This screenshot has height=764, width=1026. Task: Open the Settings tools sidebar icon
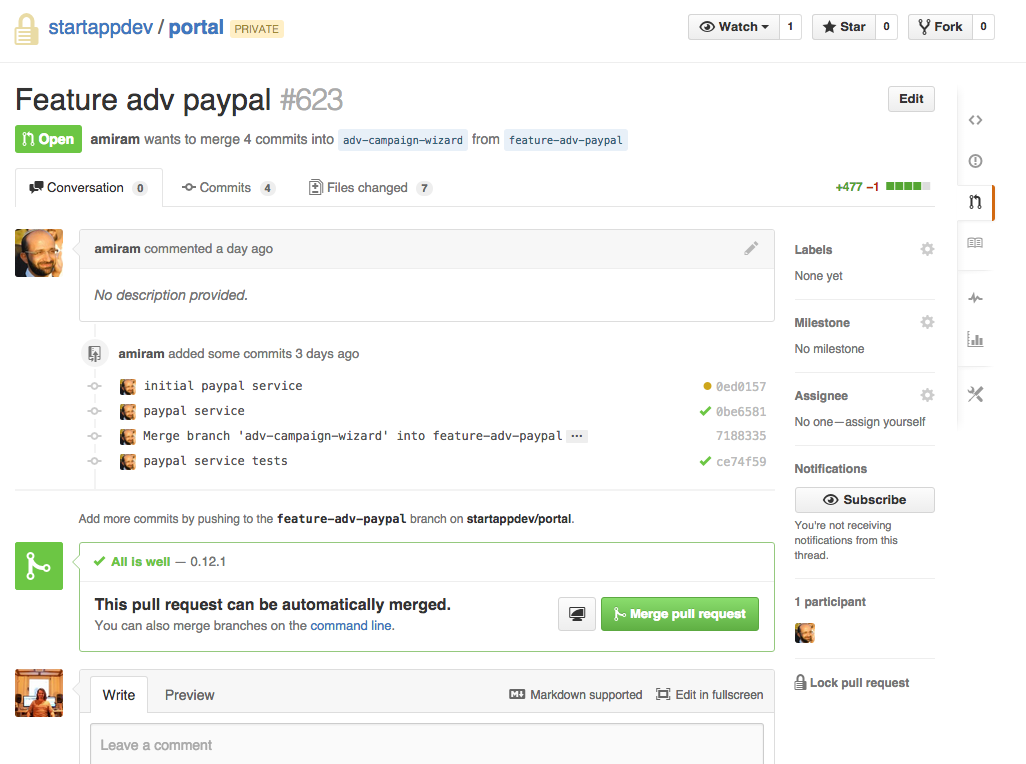[x=975, y=394]
